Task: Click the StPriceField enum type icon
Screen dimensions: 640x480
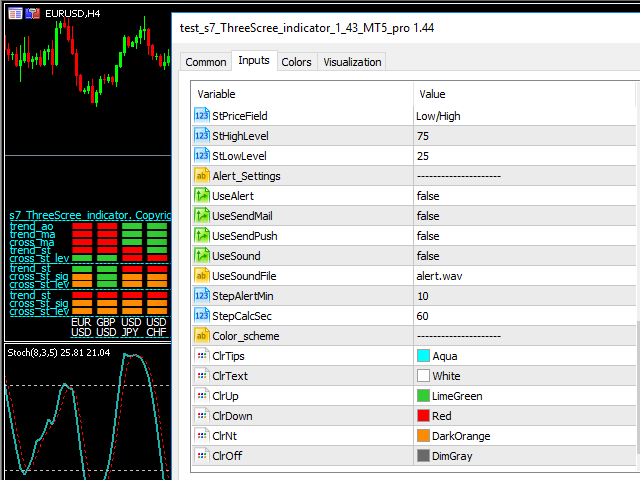Action: pos(201,116)
